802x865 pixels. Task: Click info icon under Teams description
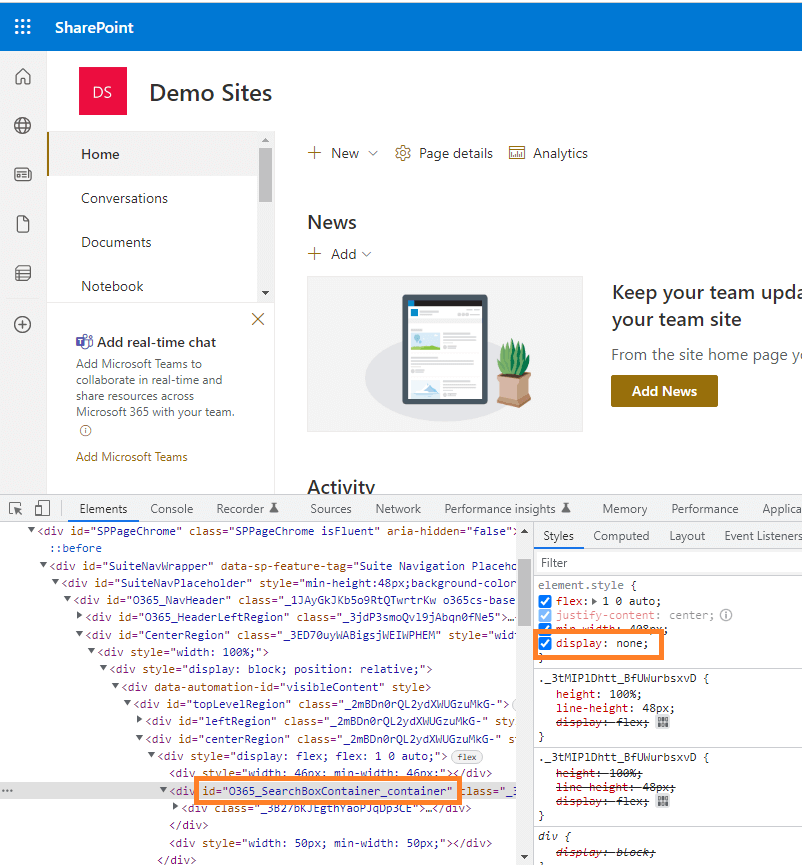(85, 430)
